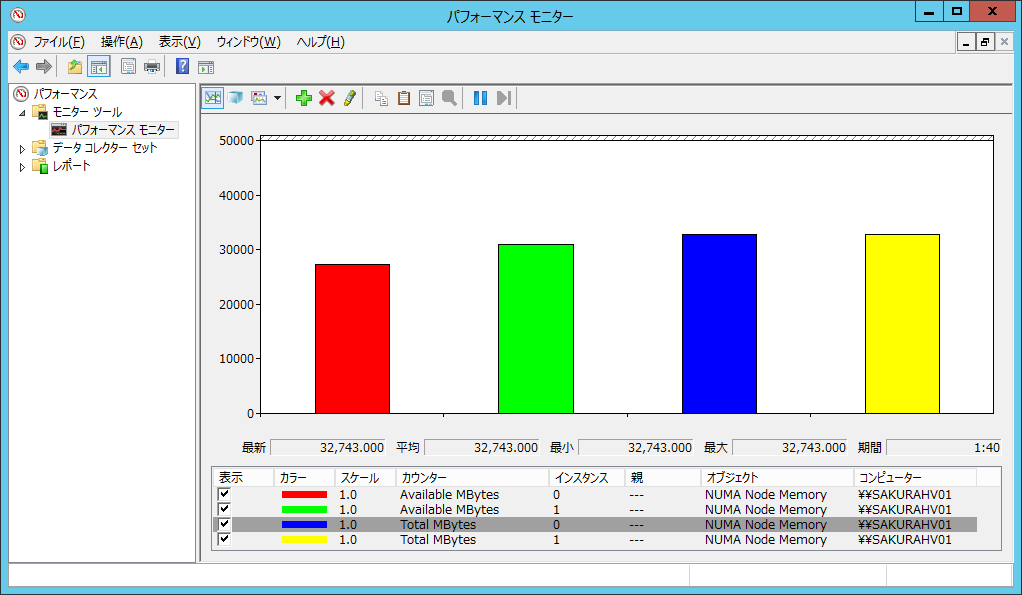This screenshot has height=595, width=1022.
Task: Click the View Log Data icon
Action: point(235,98)
